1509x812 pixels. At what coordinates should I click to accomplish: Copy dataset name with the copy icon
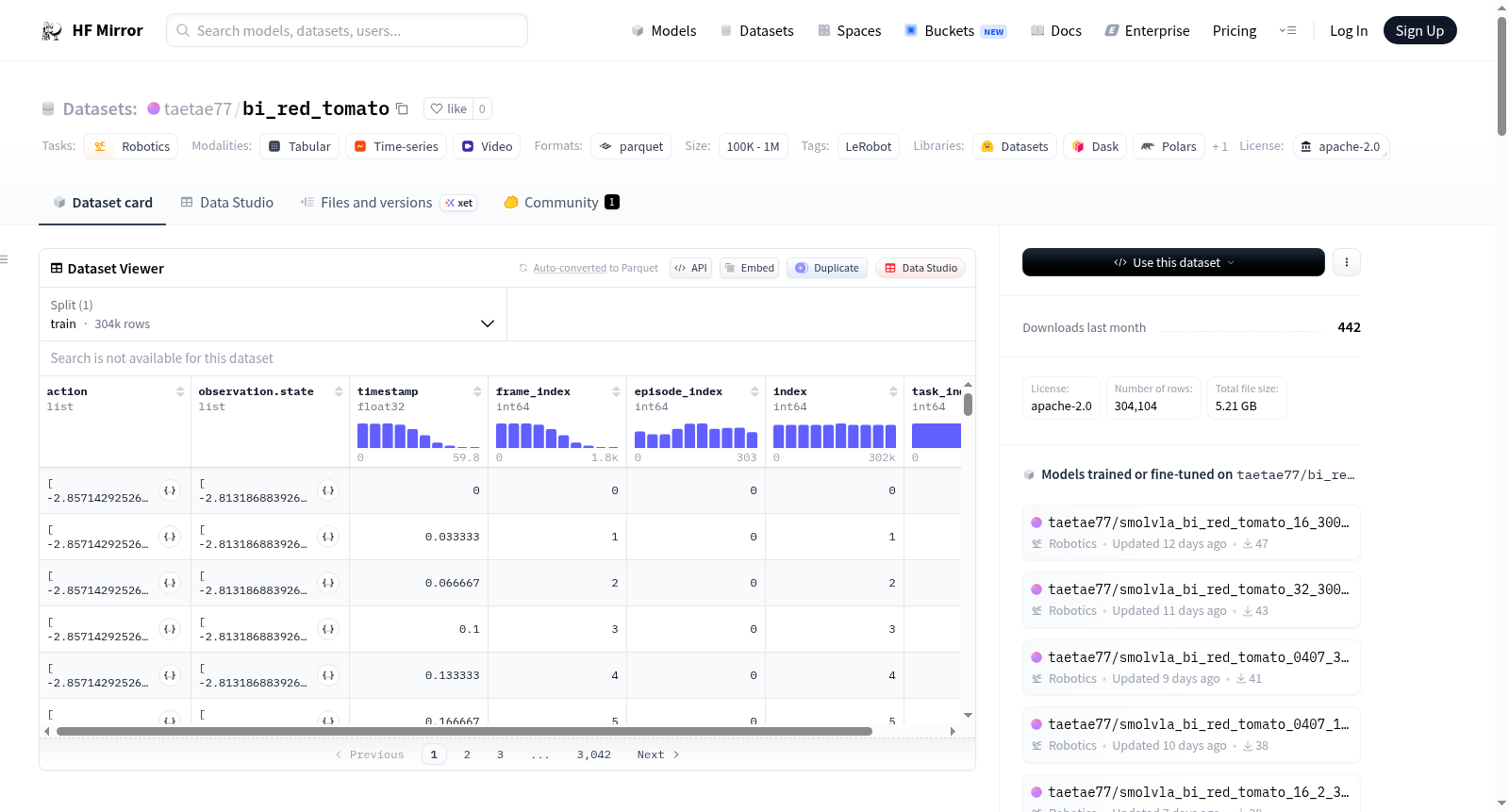coord(402,108)
